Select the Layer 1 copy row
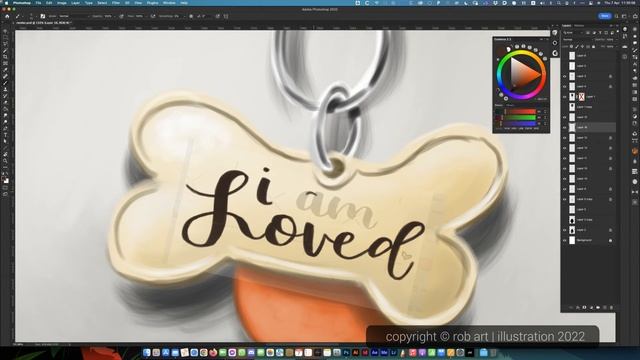 click(x=589, y=107)
